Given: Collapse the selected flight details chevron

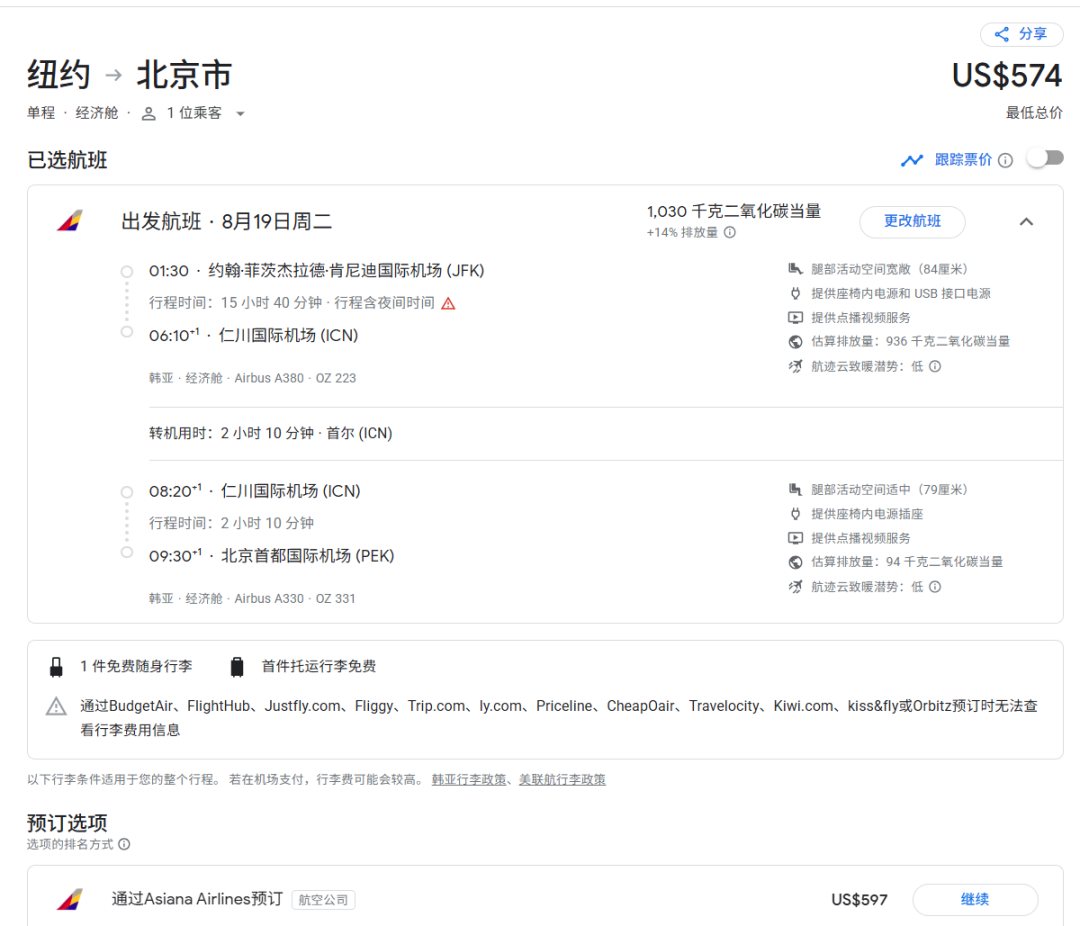Looking at the screenshot, I should pos(1026,222).
